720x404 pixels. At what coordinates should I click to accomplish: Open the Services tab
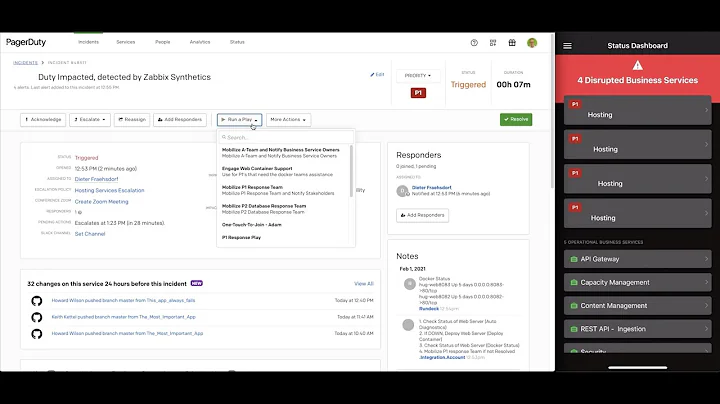click(126, 42)
